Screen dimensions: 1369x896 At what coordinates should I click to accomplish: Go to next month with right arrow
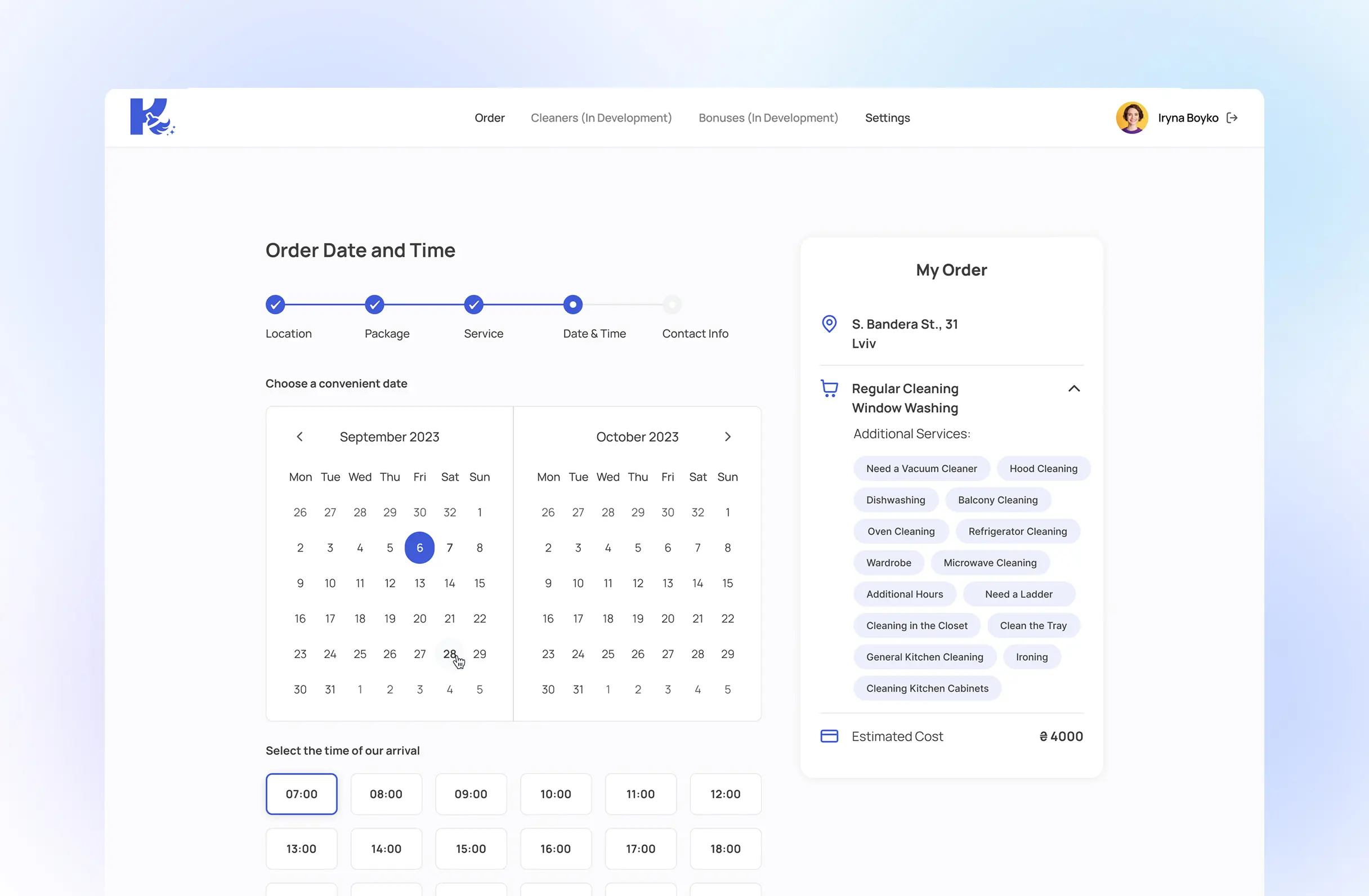pyautogui.click(x=728, y=437)
